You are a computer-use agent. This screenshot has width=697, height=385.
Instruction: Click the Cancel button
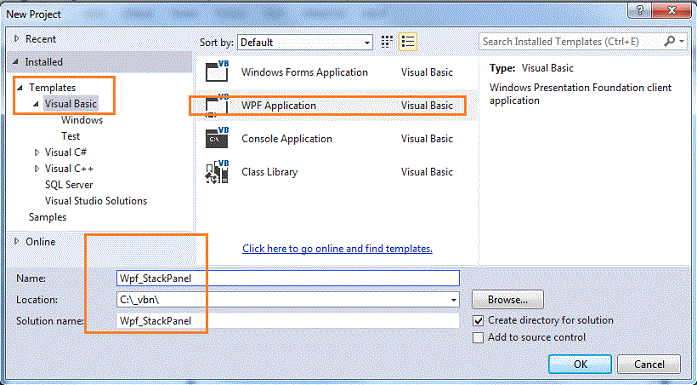click(x=649, y=364)
